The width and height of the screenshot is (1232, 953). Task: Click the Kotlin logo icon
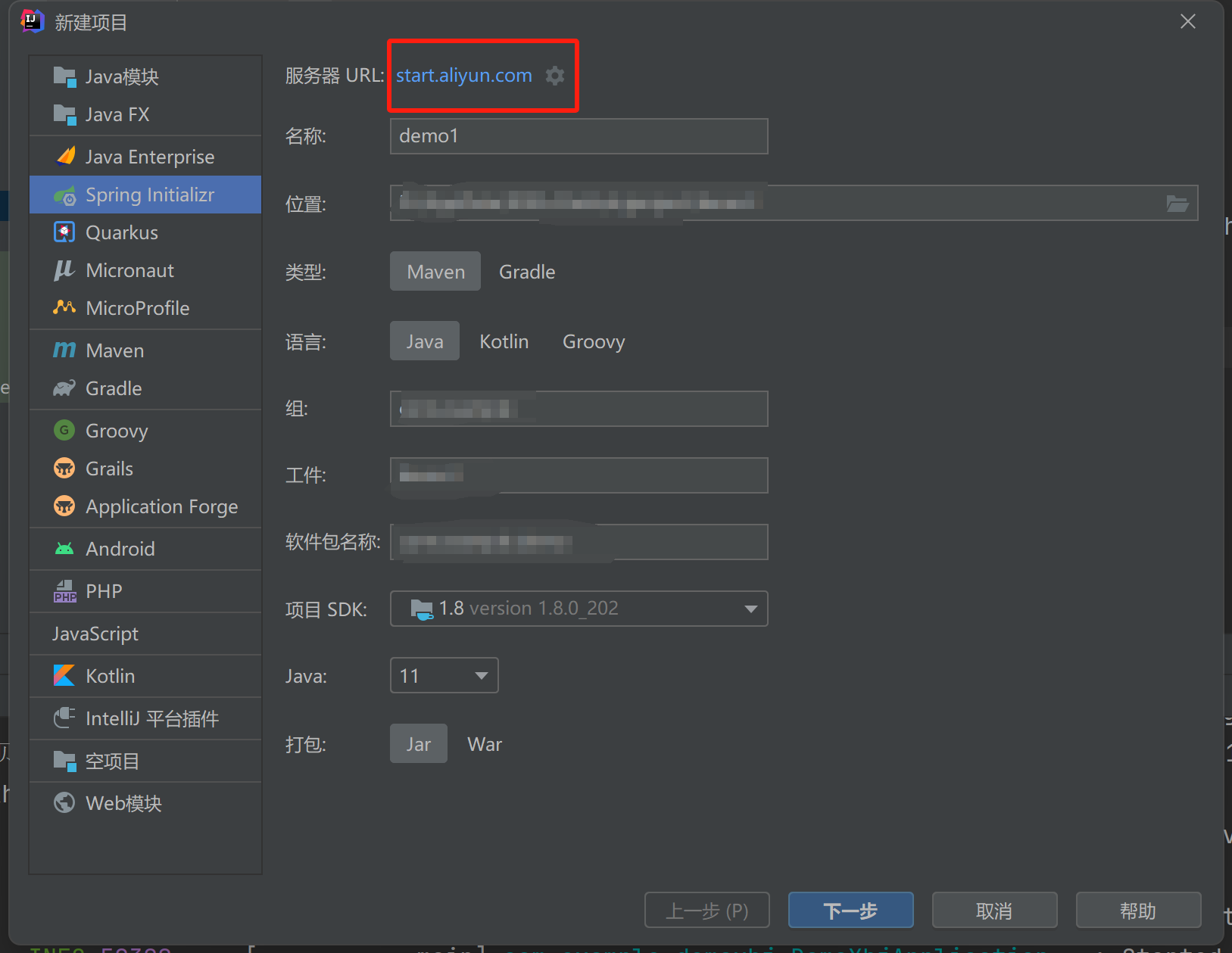point(65,676)
